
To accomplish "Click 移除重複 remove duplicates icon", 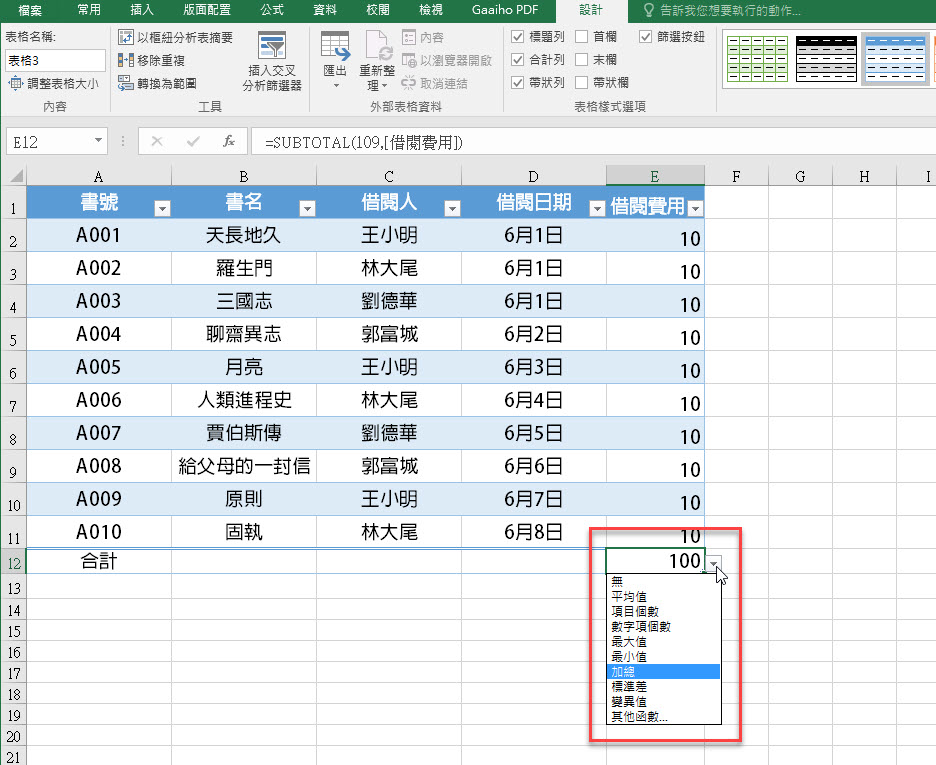I will [126, 60].
